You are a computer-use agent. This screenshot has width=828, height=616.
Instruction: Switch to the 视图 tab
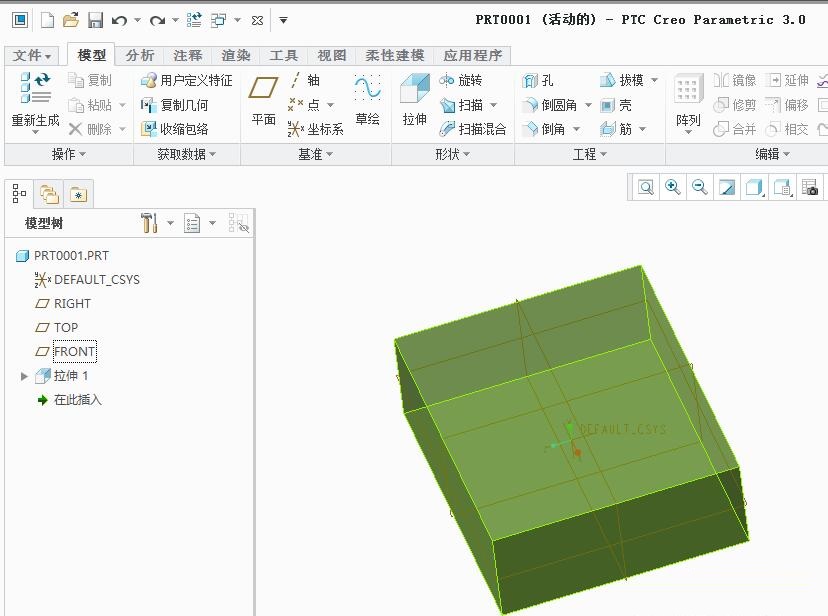pos(332,55)
